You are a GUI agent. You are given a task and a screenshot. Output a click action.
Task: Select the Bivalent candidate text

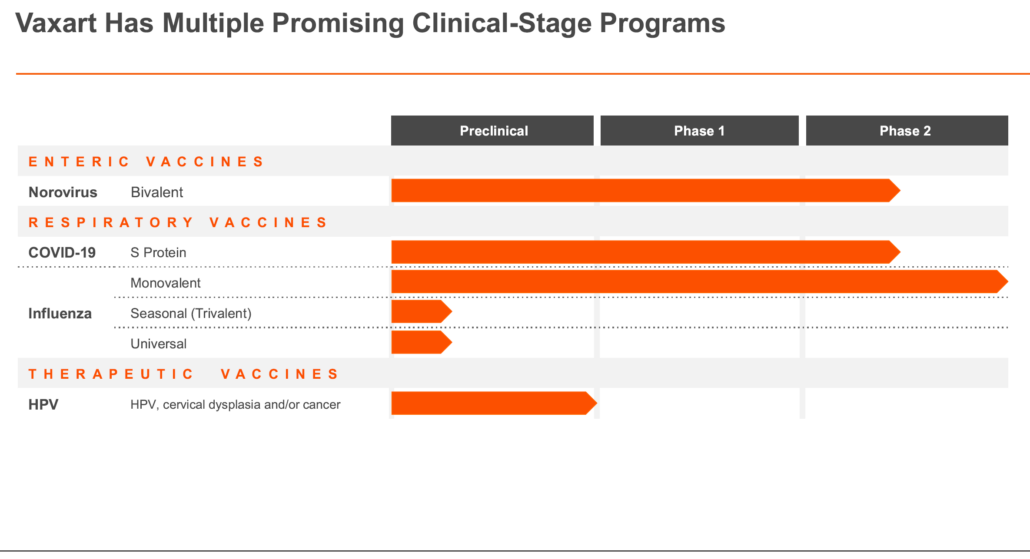[156, 192]
